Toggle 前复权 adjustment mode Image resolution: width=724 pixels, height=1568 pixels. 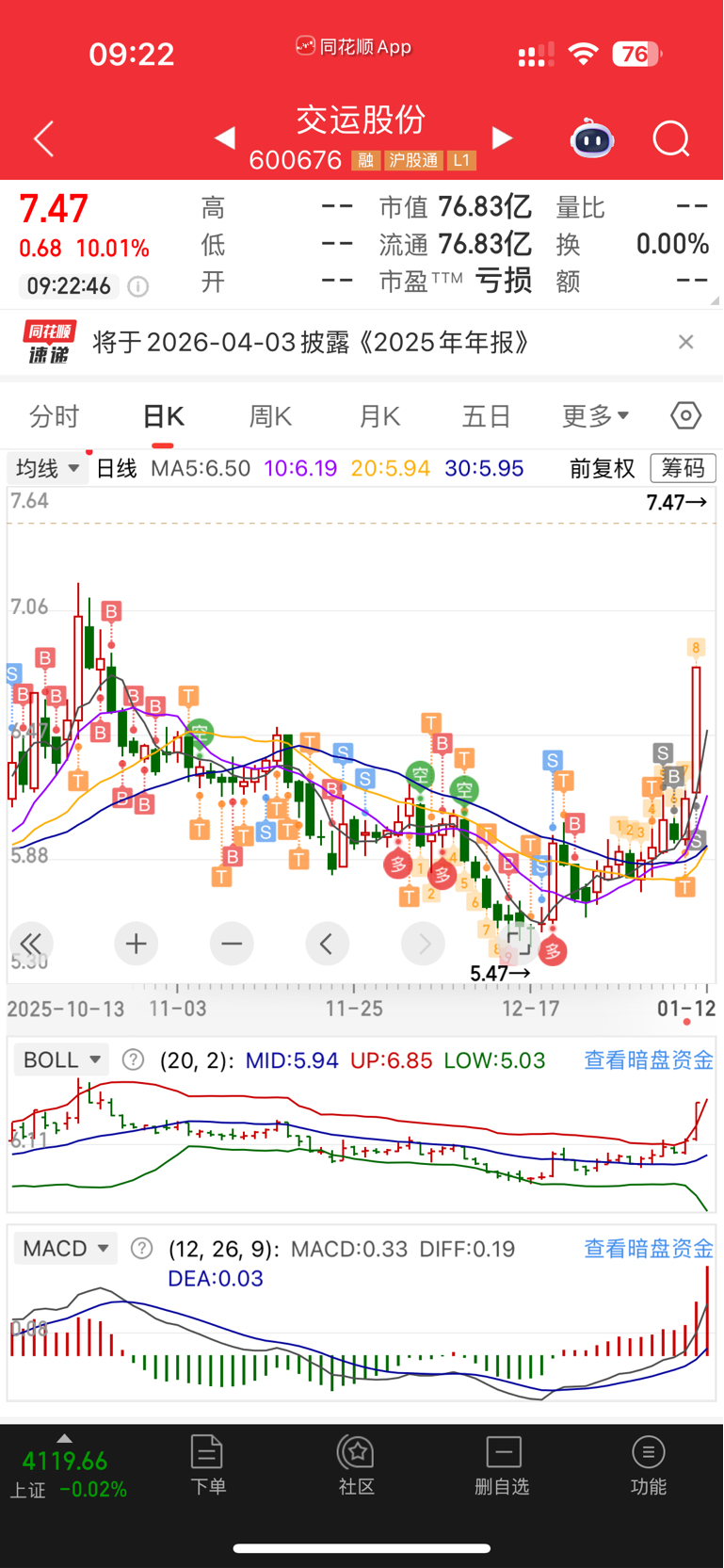click(603, 468)
